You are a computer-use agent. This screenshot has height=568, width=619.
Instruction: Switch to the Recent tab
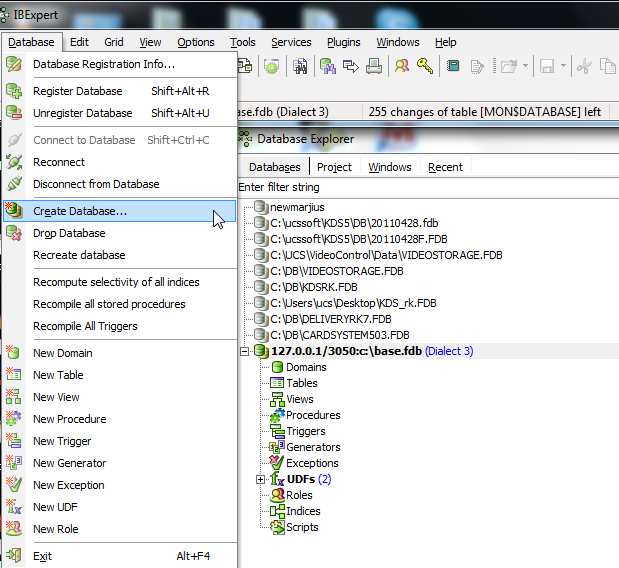[x=445, y=167]
